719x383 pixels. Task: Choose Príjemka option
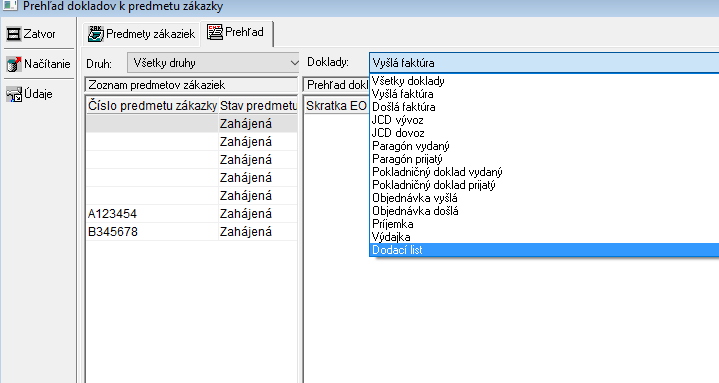click(544, 224)
